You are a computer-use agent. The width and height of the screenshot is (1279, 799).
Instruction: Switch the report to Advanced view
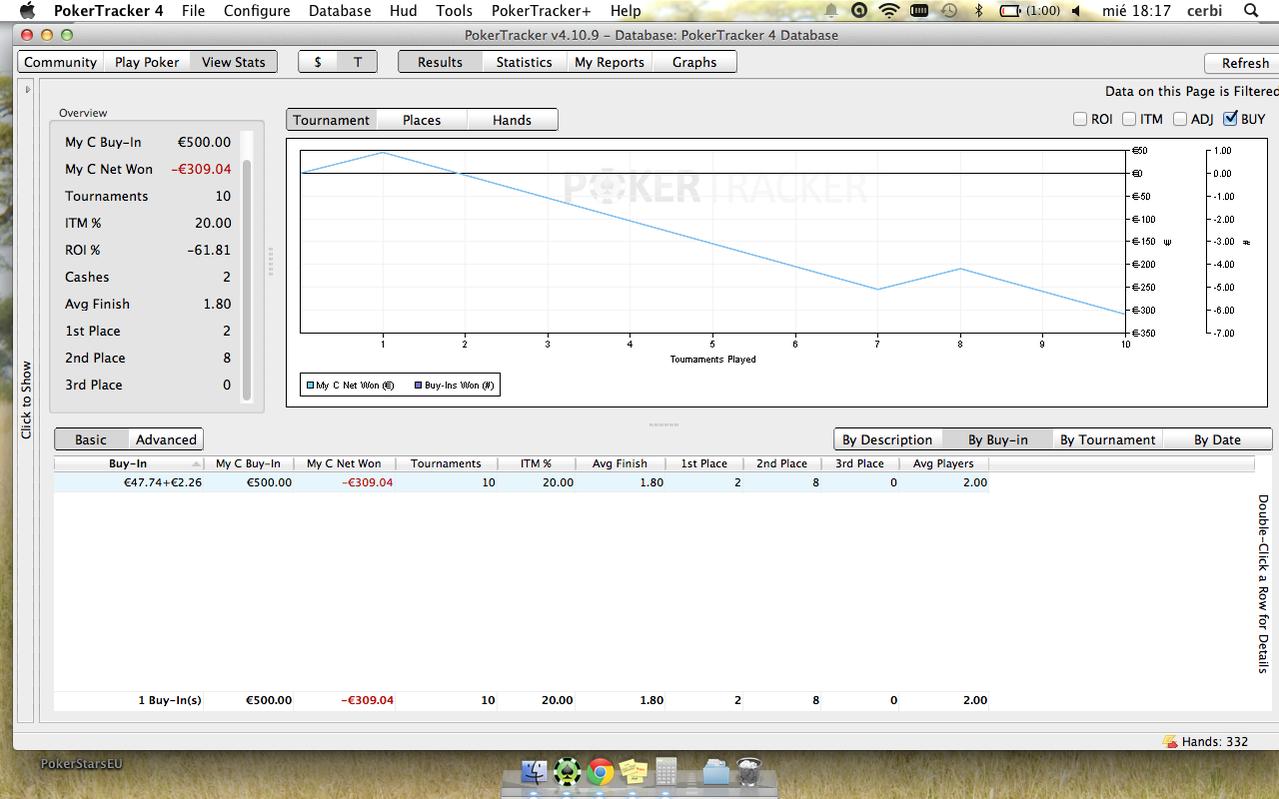tap(166, 439)
